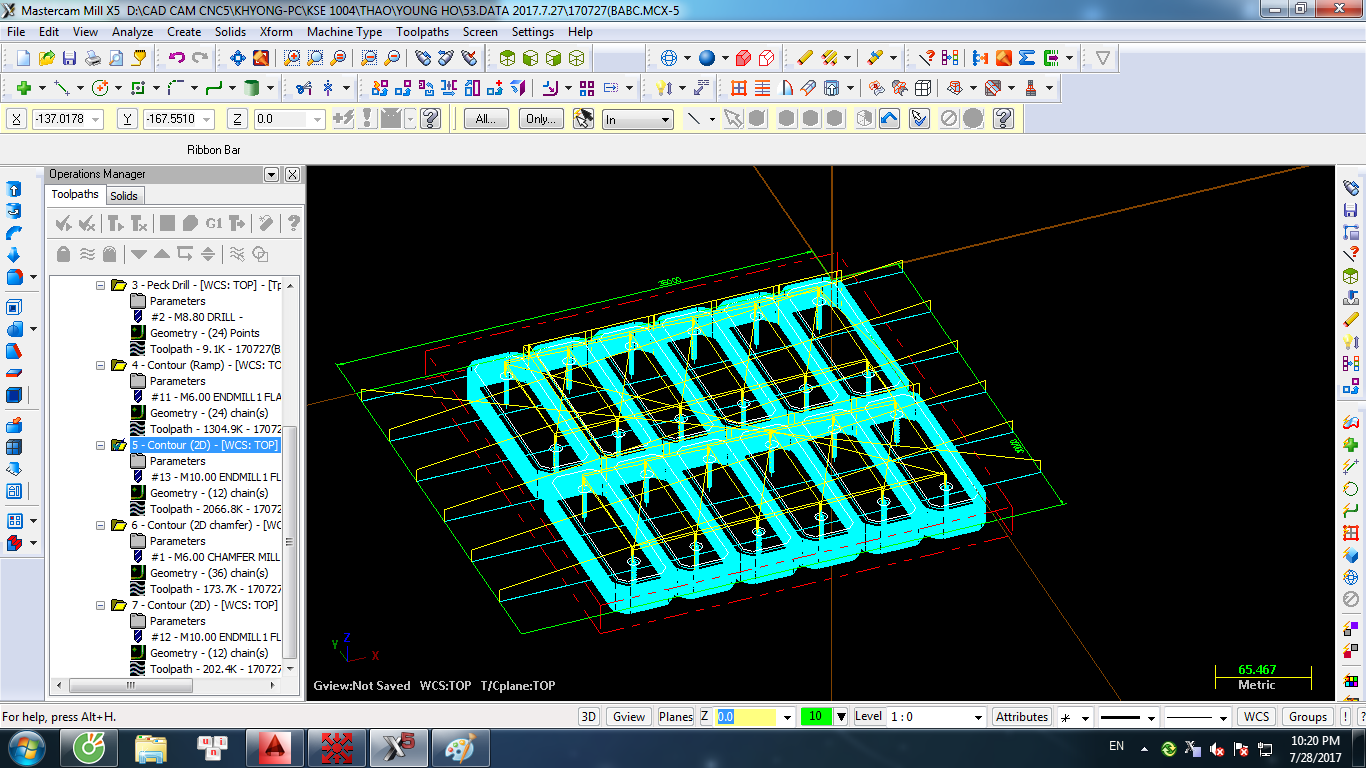Click the X coordinate input field
1366x768 pixels.
coord(61,119)
